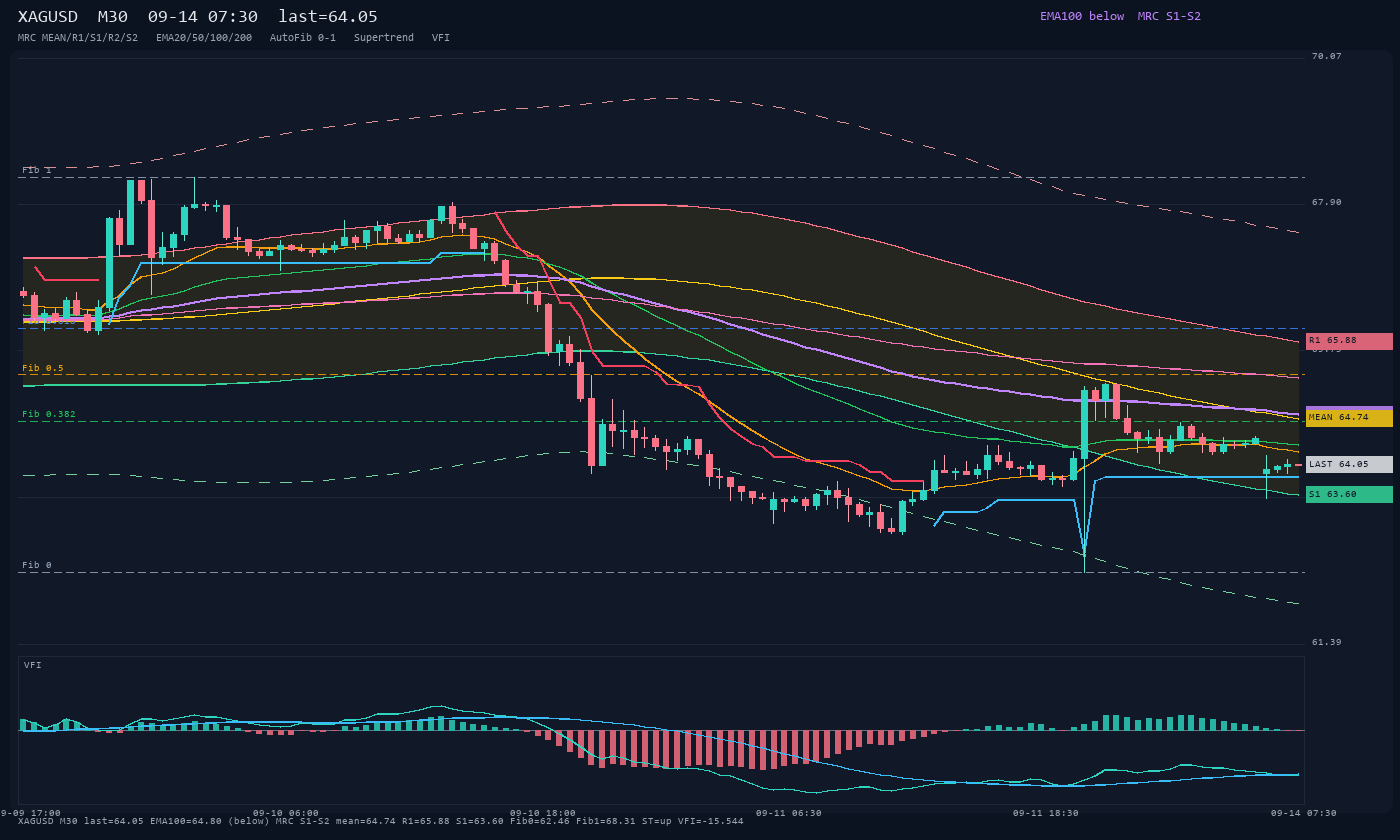Select the 09-10 18:00 time axis label
The height and width of the screenshot is (840, 1400).
[543, 813]
